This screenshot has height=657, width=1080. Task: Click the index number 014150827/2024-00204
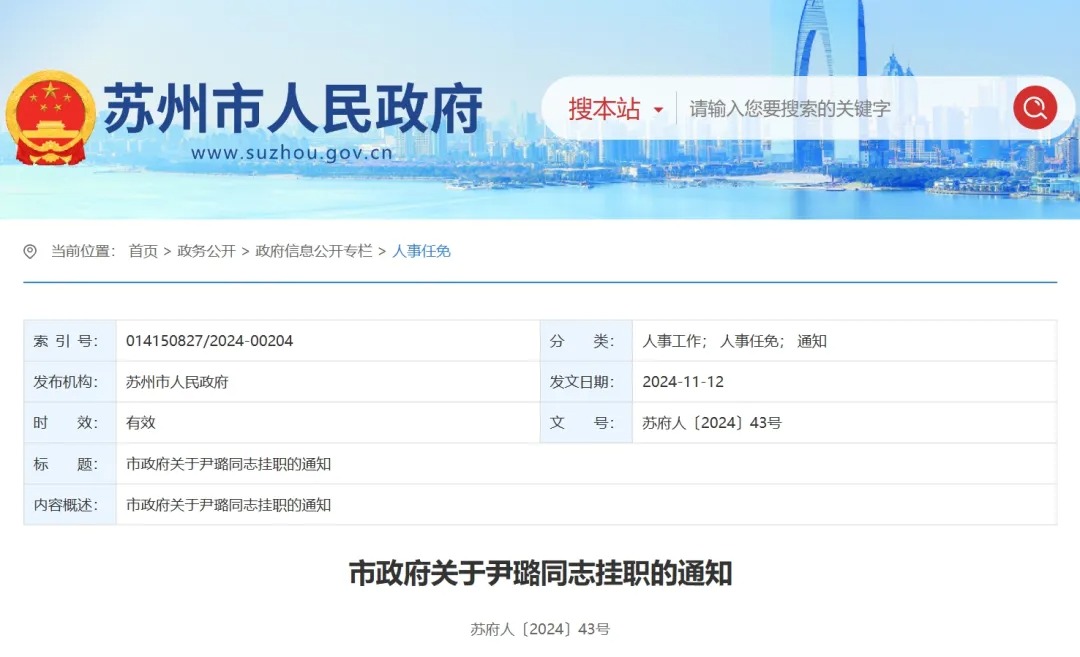212,340
